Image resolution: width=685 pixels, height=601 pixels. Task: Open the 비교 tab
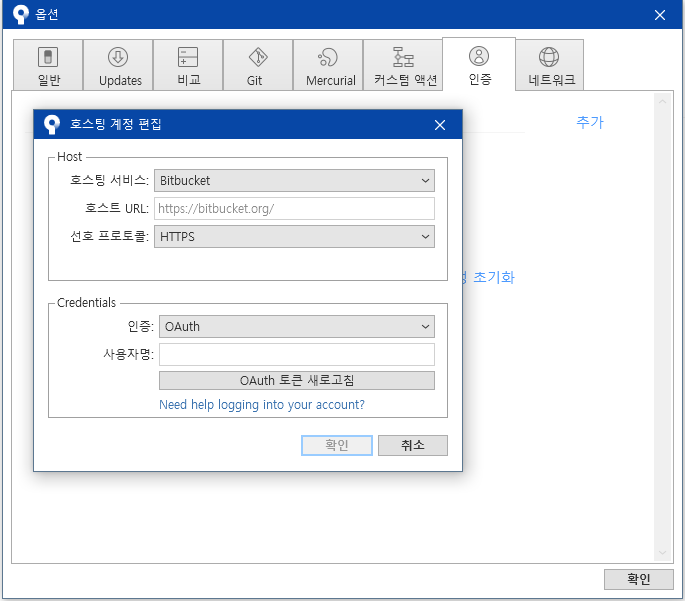tap(188, 65)
